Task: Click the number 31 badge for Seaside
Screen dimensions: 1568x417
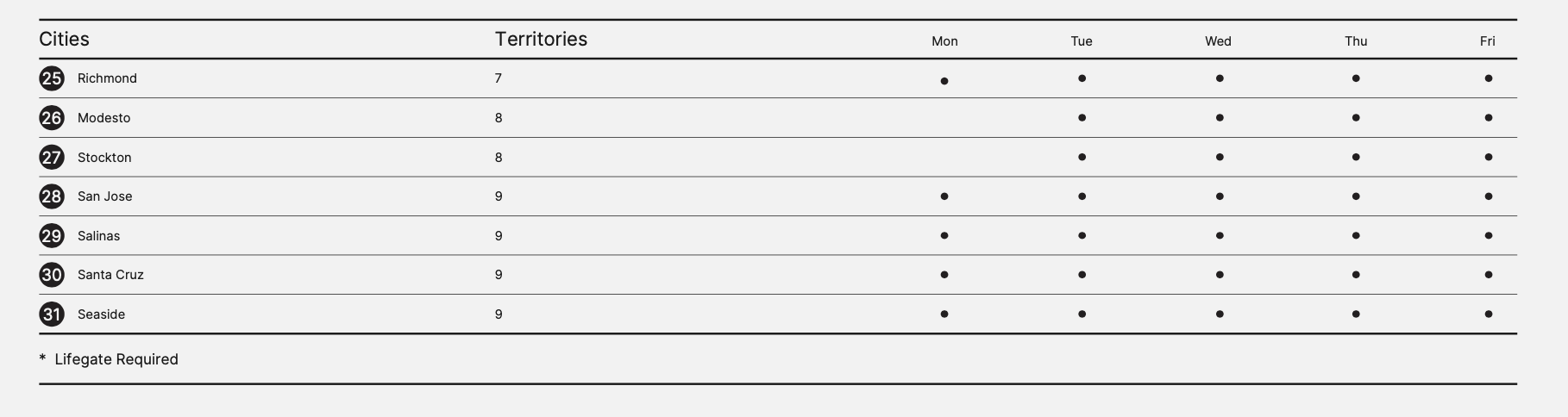Action: click(x=52, y=314)
